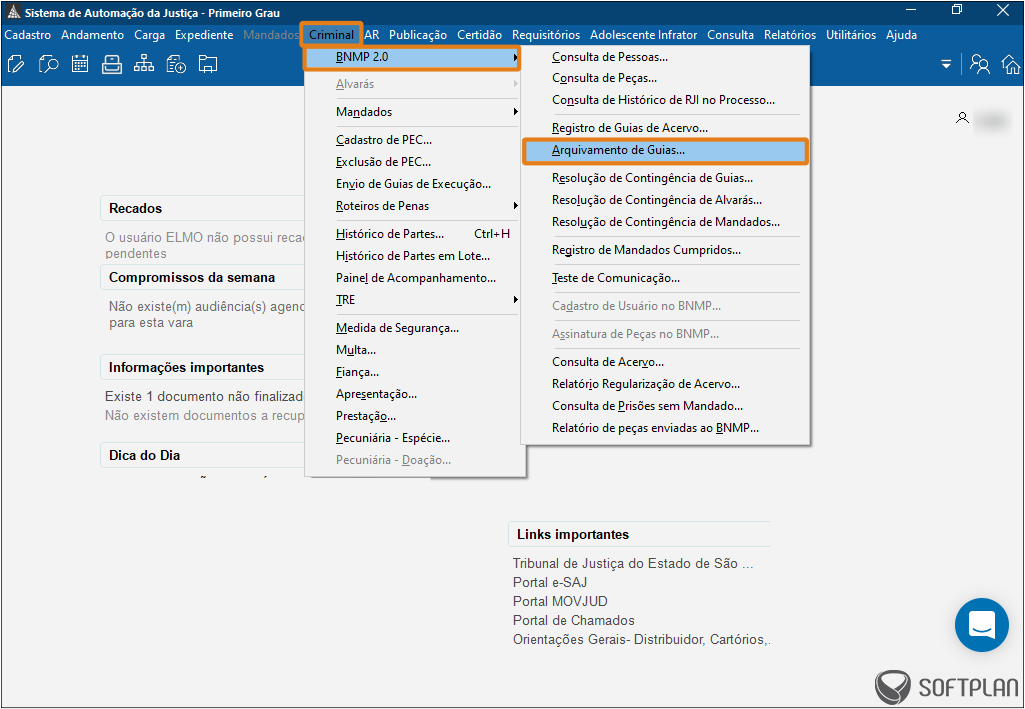Screen dimensions: 1025x709
Task: Choose Resolução de Contingência de Mandados
Action: click(x=665, y=222)
